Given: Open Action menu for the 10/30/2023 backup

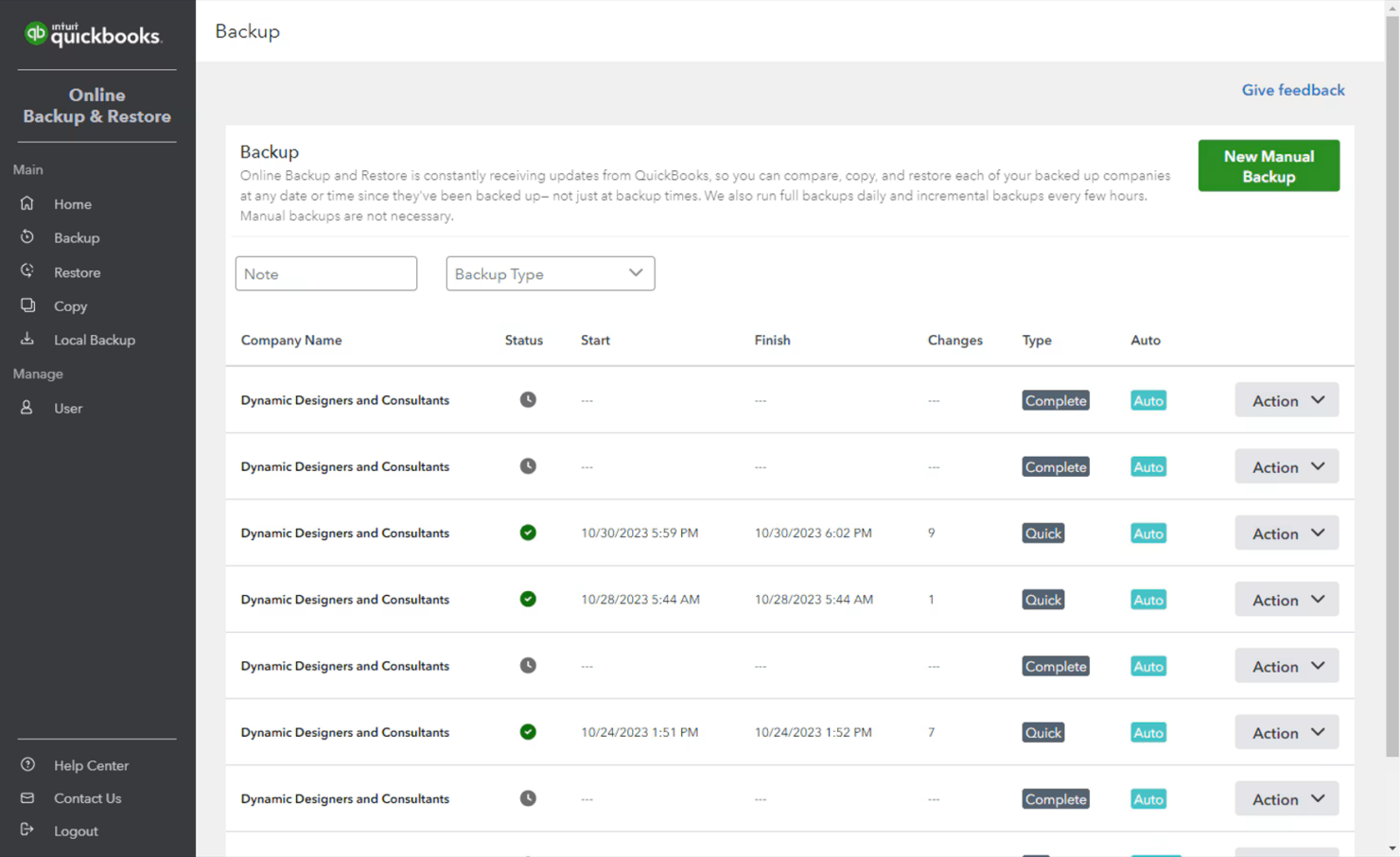Looking at the screenshot, I should pyautogui.click(x=1286, y=533).
